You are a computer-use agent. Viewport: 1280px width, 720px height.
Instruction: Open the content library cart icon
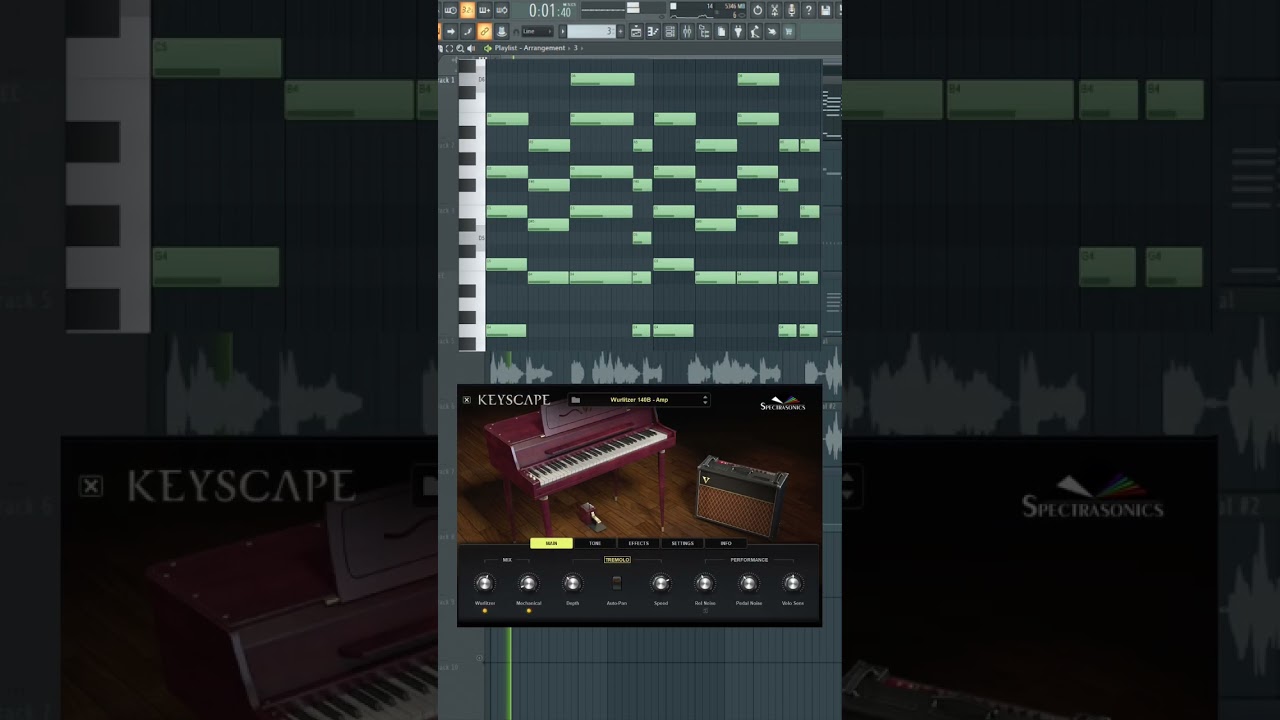coord(788,31)
